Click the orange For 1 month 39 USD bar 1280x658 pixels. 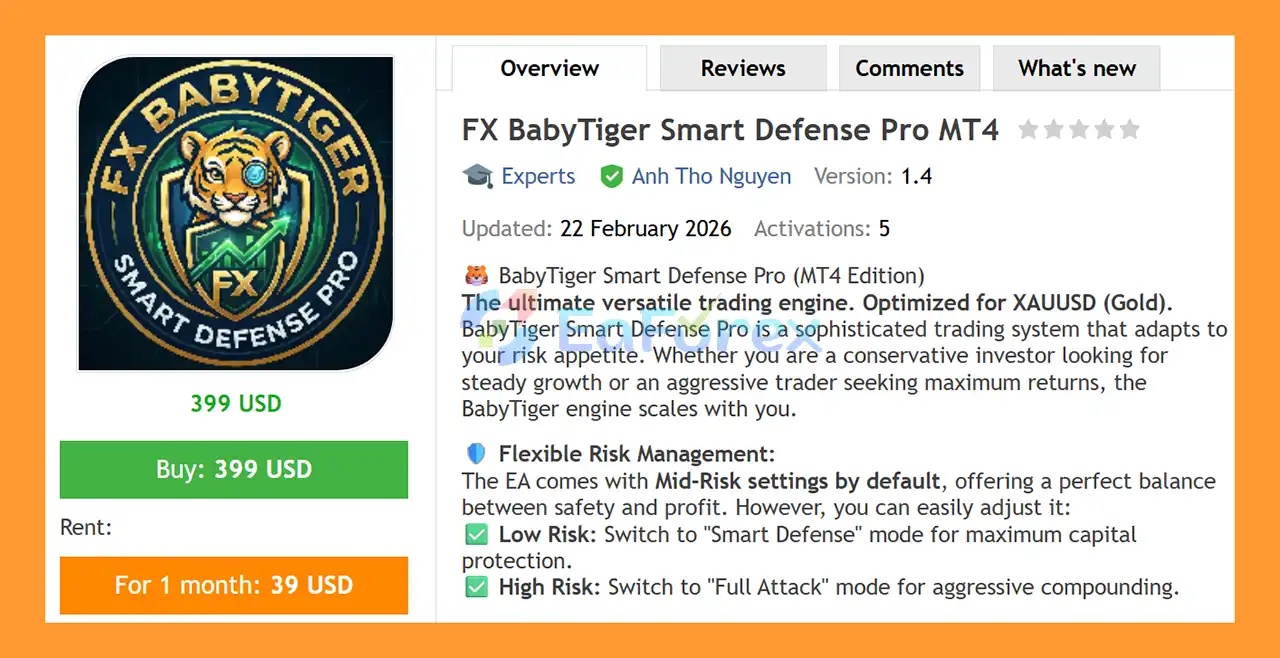pyautogui.click(x=234, y=585)
